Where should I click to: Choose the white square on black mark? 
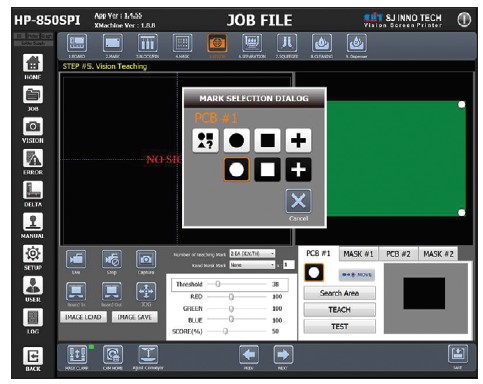[267, 170]
